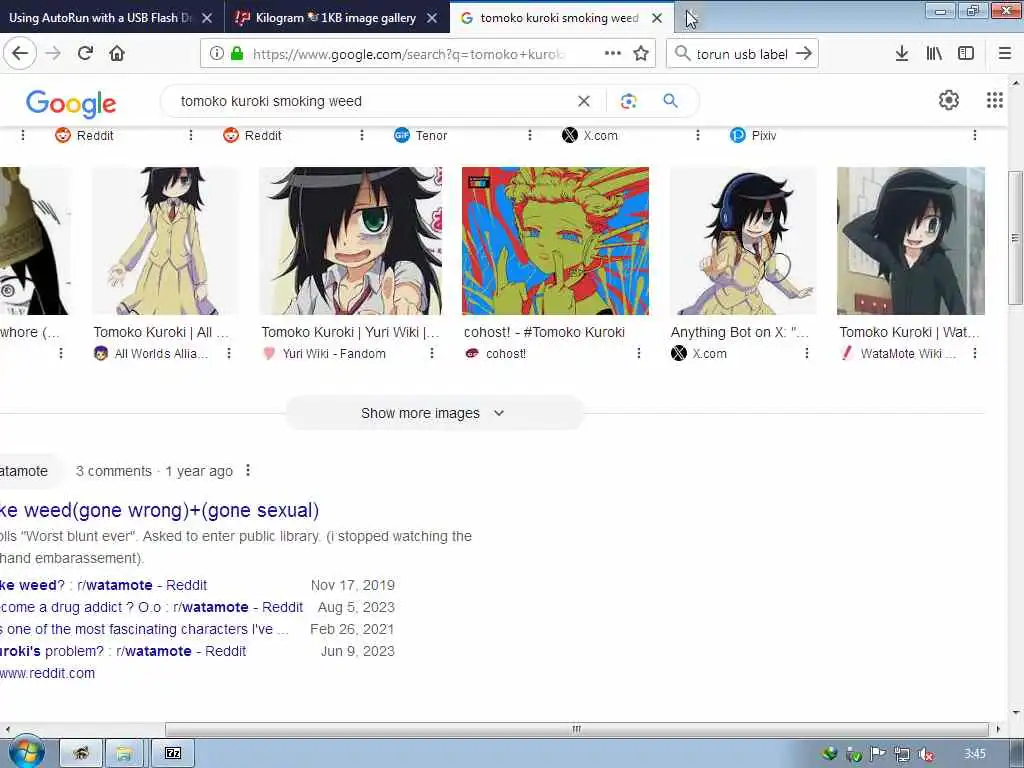Go back with the browser back arrow
1024x768 pixels.
pyautogui.click(x=20, y=54)
